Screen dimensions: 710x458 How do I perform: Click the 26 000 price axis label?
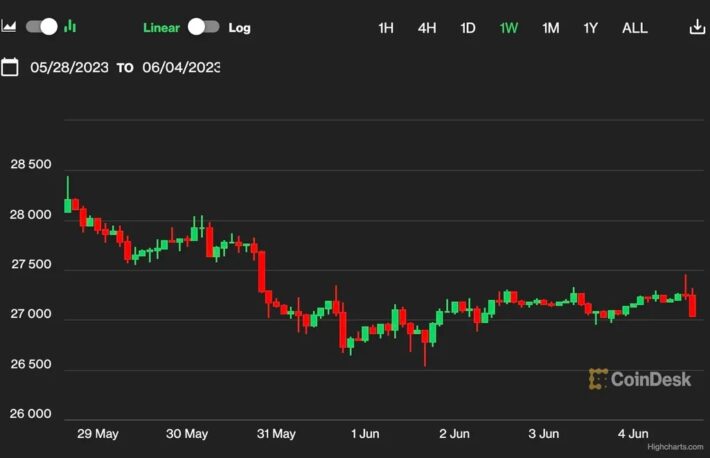point(31,414)
